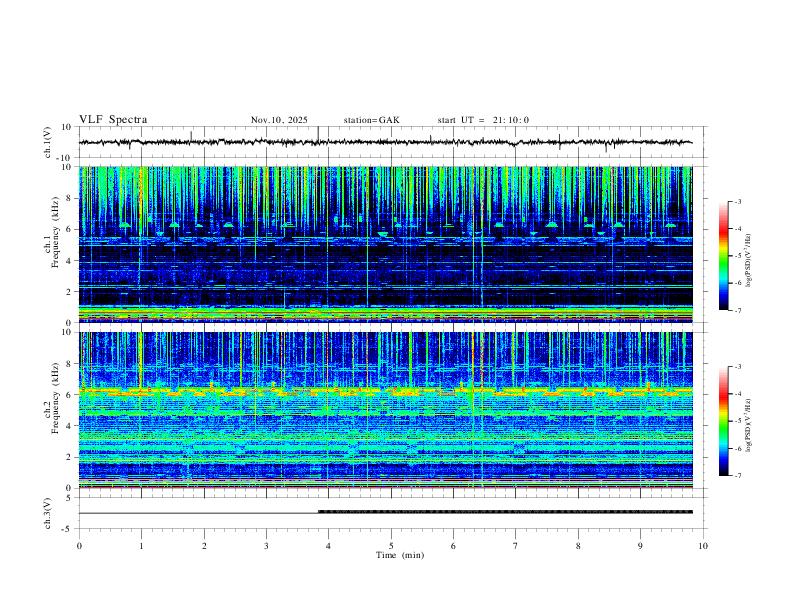Click the ch.1 voltage waveform trace panel

pos(392,142)
